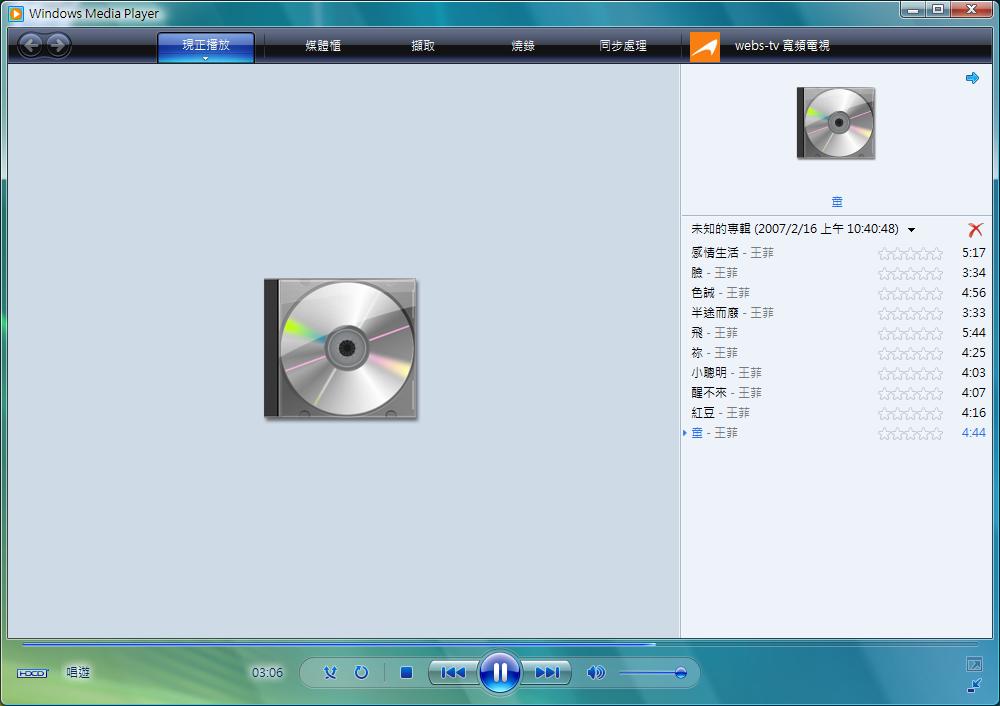The width and height of the screenshot is (1000, 706).
Task: Select the track with duration 4:25
Action: tap(837, 353)
